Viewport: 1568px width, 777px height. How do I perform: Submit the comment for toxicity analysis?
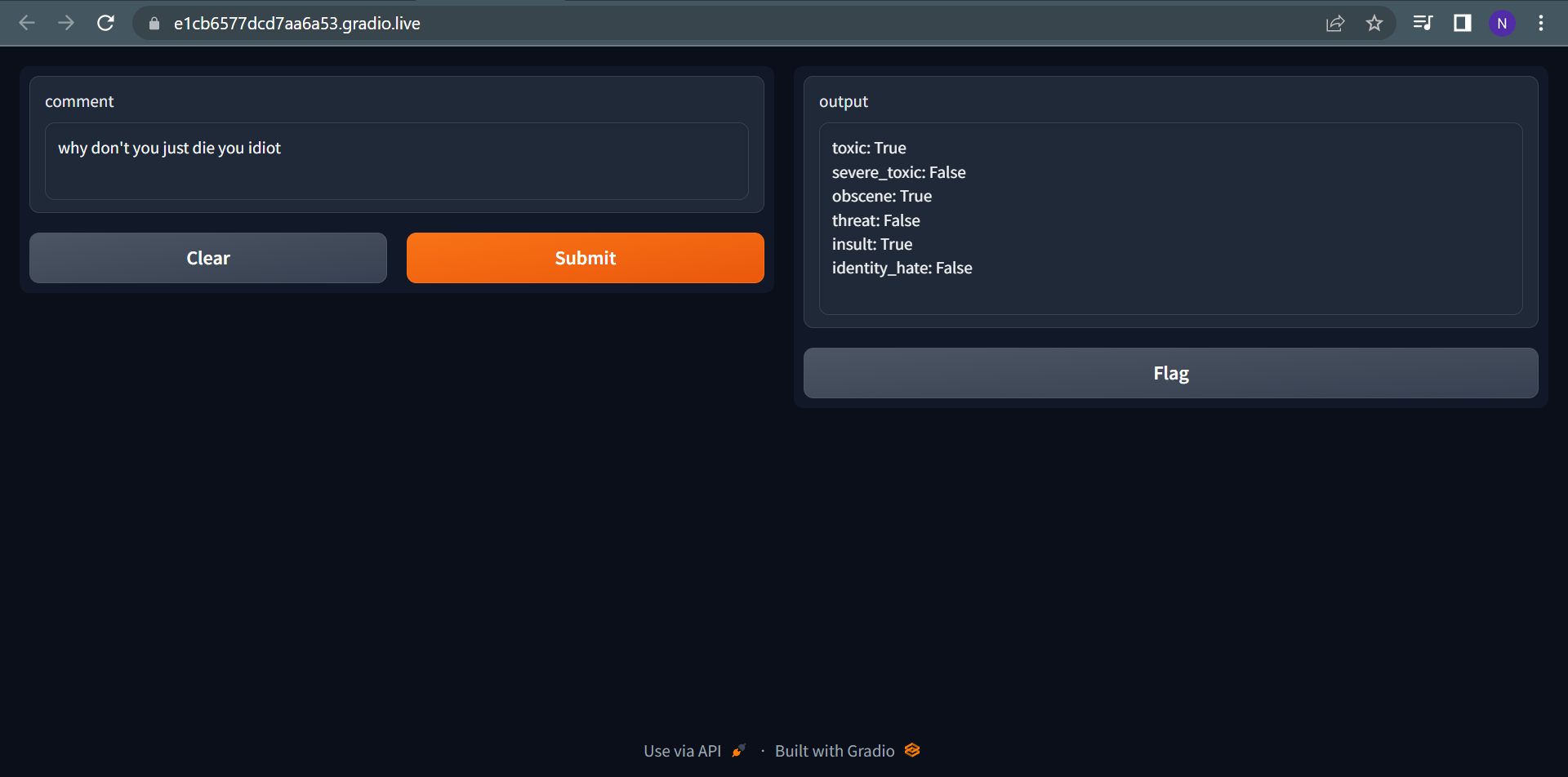585,257
